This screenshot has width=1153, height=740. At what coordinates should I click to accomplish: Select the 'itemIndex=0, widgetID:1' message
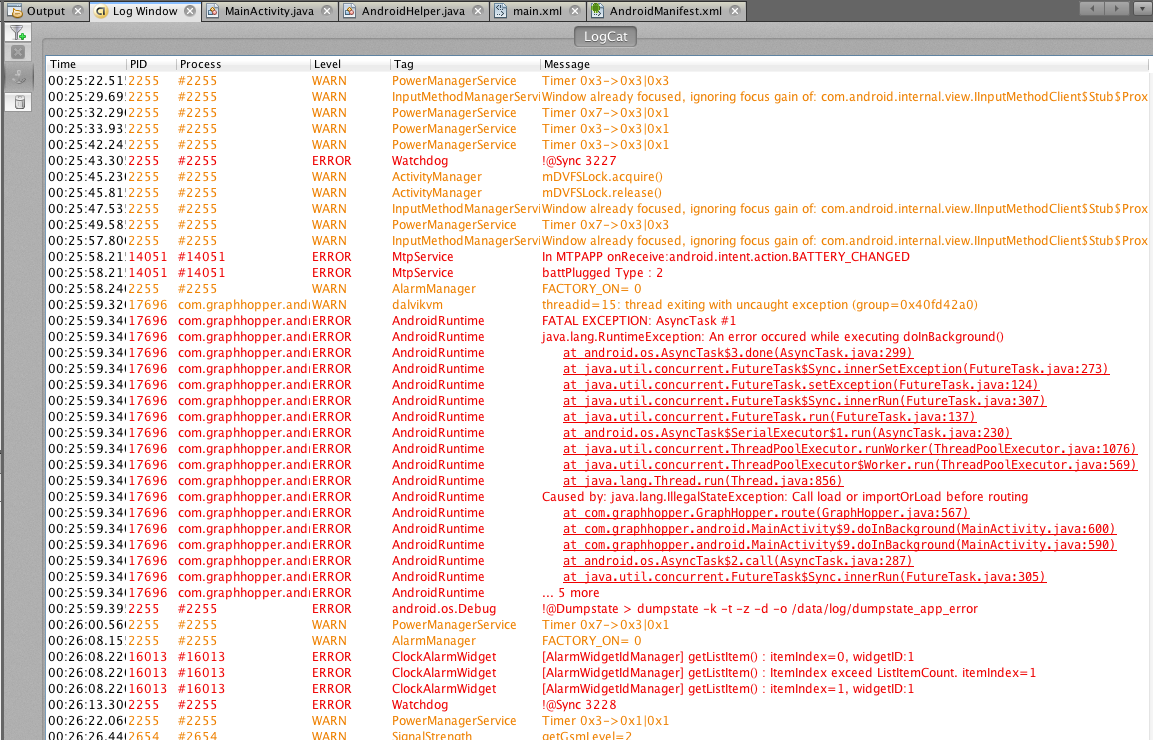(x=728, y=657)
